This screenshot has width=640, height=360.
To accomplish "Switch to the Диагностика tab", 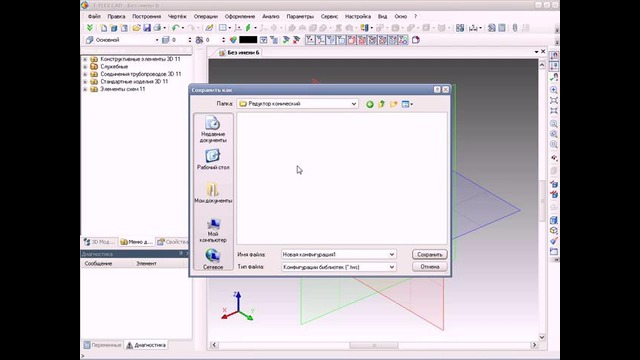I will pos(146,345).
